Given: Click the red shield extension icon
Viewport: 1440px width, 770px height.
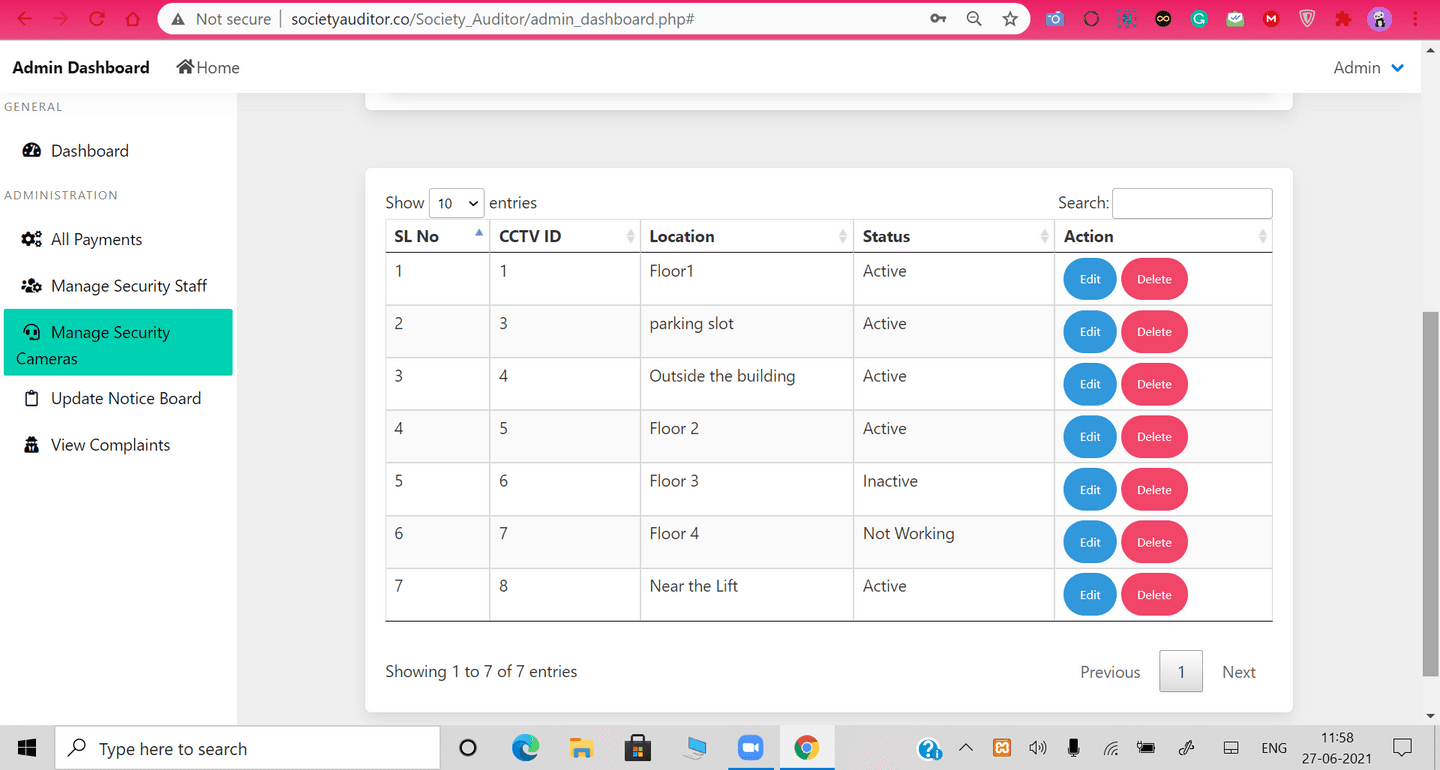Looking at the screenshot, I should [x=1307, y=19].
